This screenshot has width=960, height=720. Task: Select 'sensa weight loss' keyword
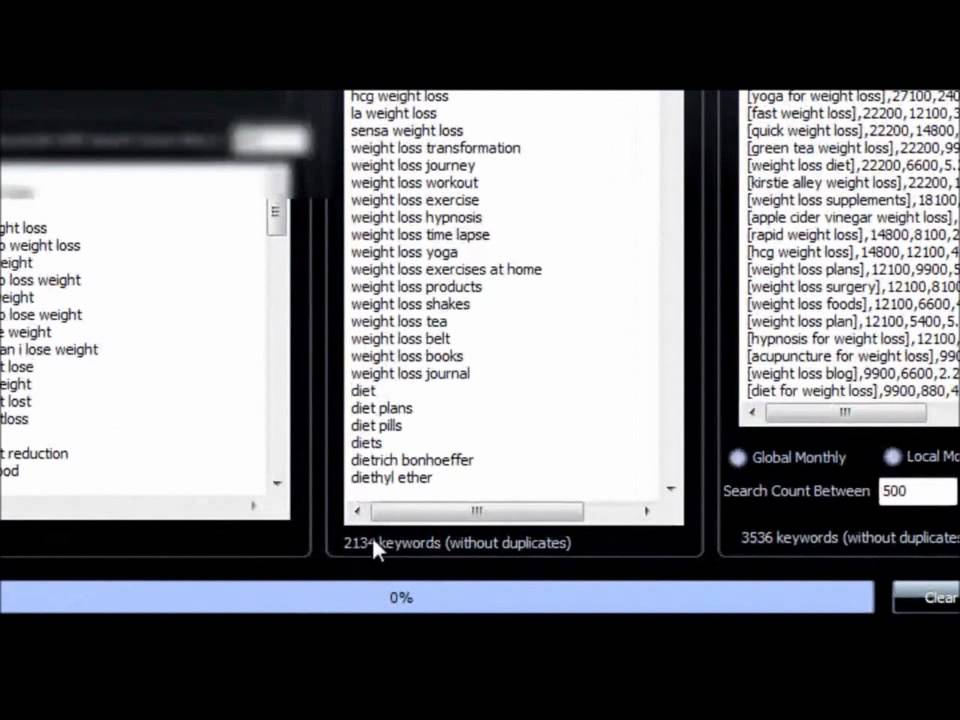tap(407, 130)
